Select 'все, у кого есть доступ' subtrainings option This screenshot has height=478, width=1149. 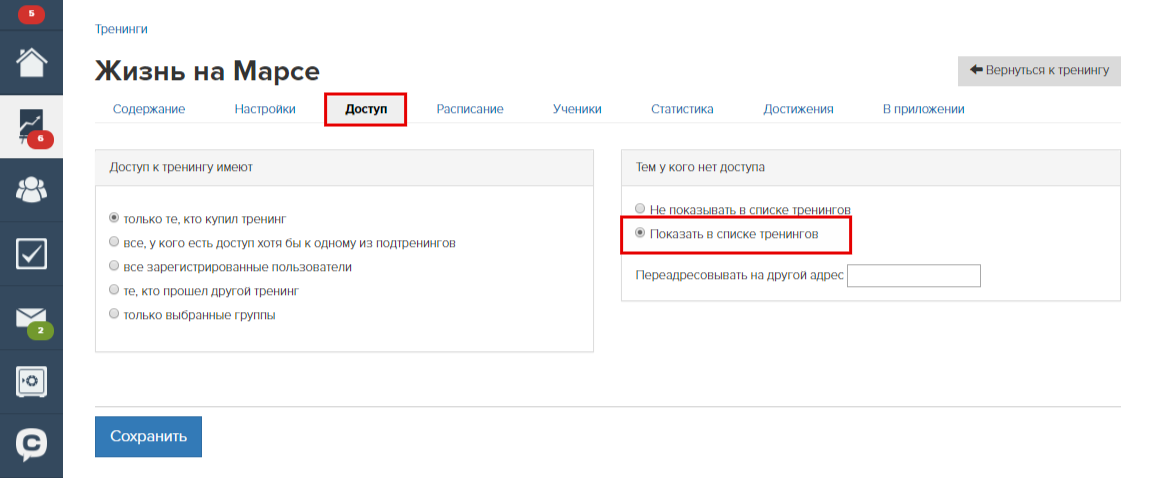pyautogui.click(x=114, y=242)
